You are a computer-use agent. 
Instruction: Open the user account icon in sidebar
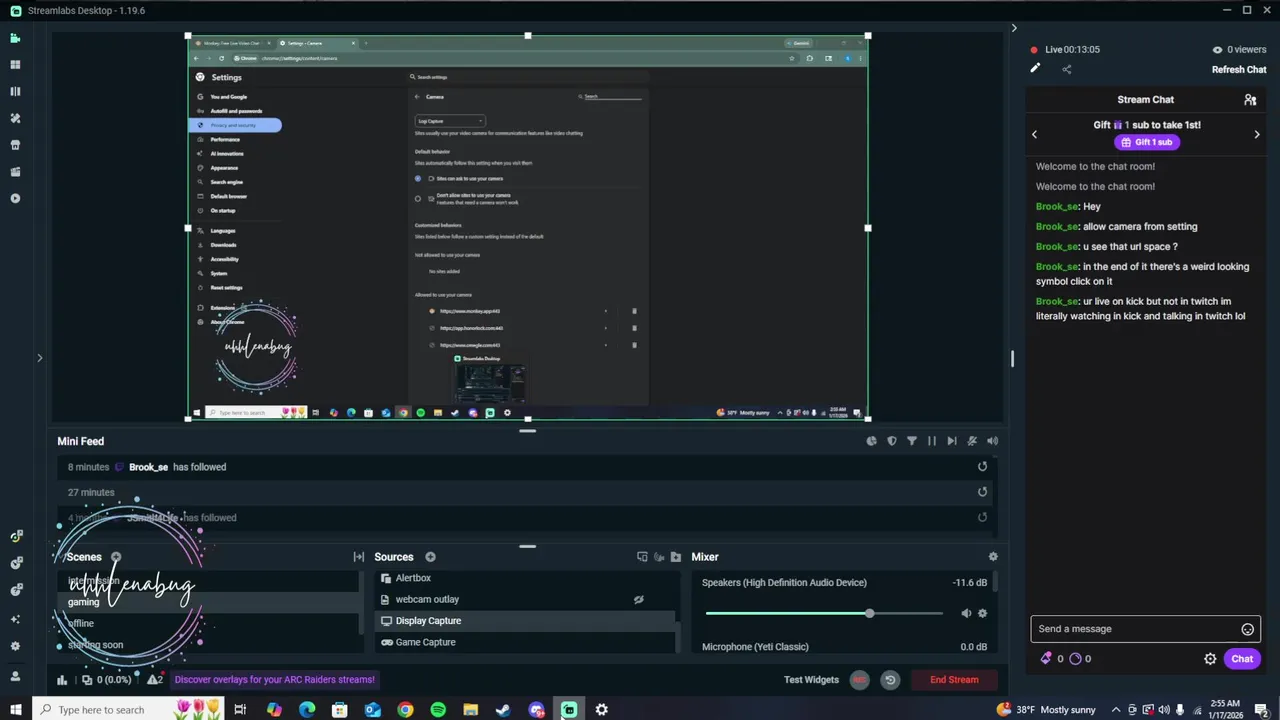[x=15, y=676]
